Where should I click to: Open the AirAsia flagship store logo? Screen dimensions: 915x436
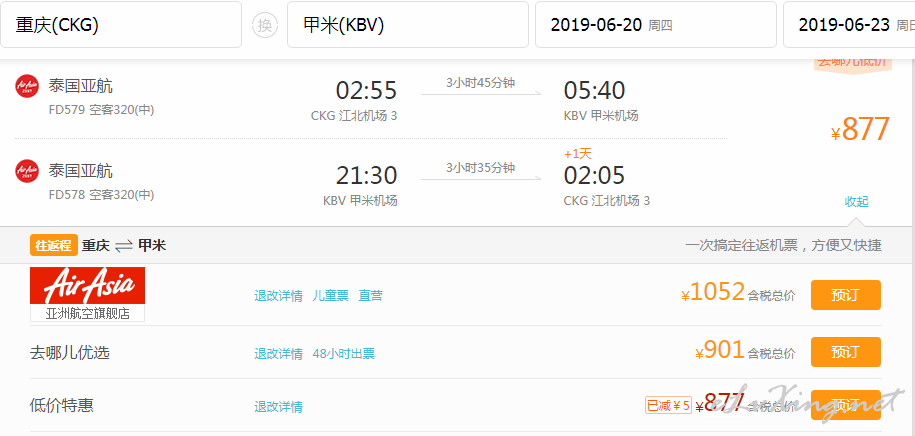pos(88,294)
